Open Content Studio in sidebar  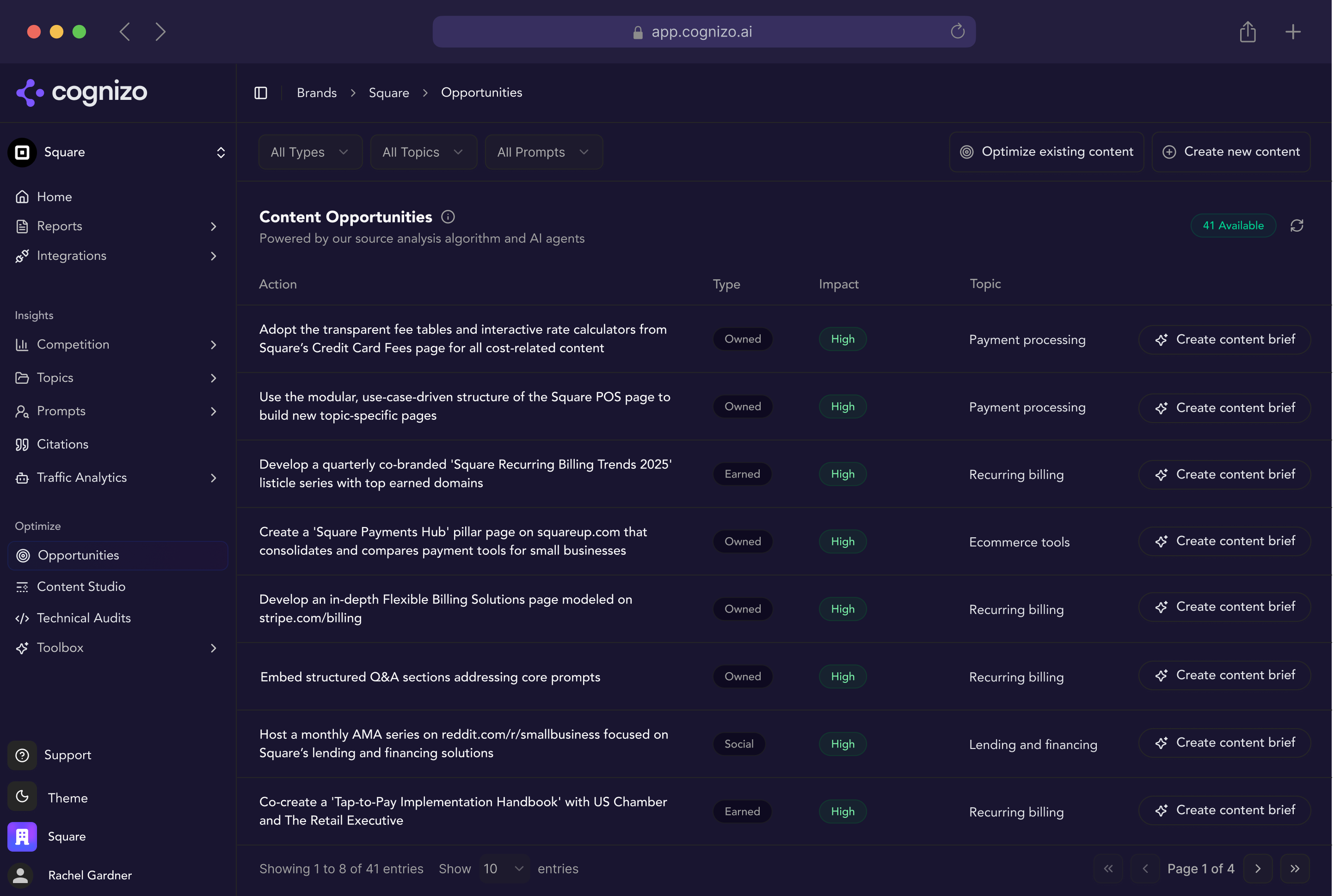(x=80, y=586)
